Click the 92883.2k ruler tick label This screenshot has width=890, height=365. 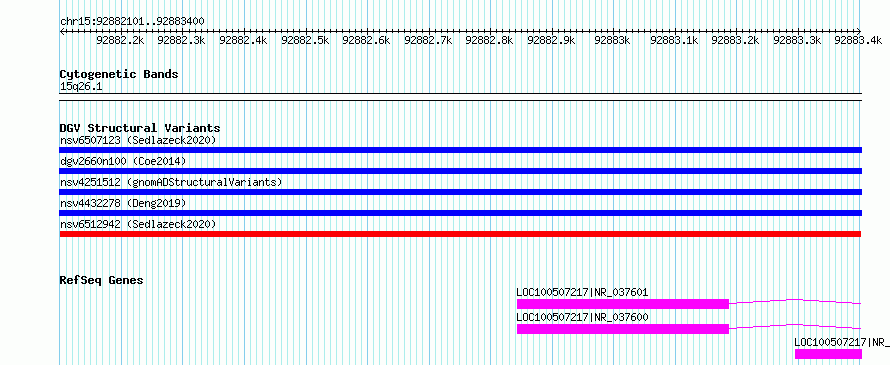736,40
